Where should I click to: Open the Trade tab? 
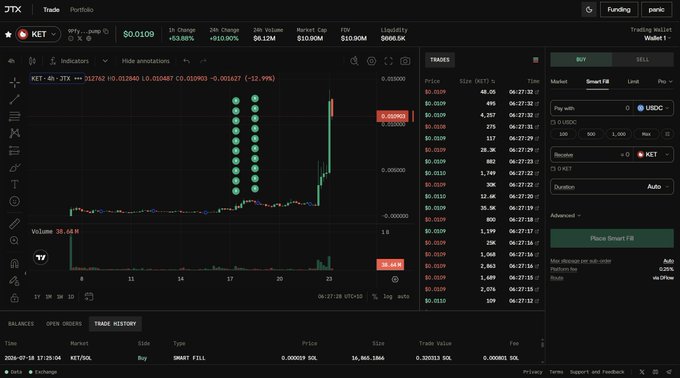click(51, 10)
